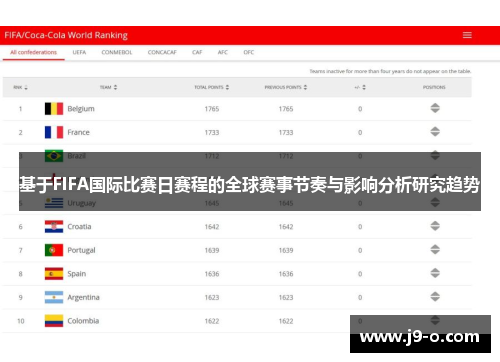Open the Belgium team name
Screen dimensions: 500x362
point(81,109)
